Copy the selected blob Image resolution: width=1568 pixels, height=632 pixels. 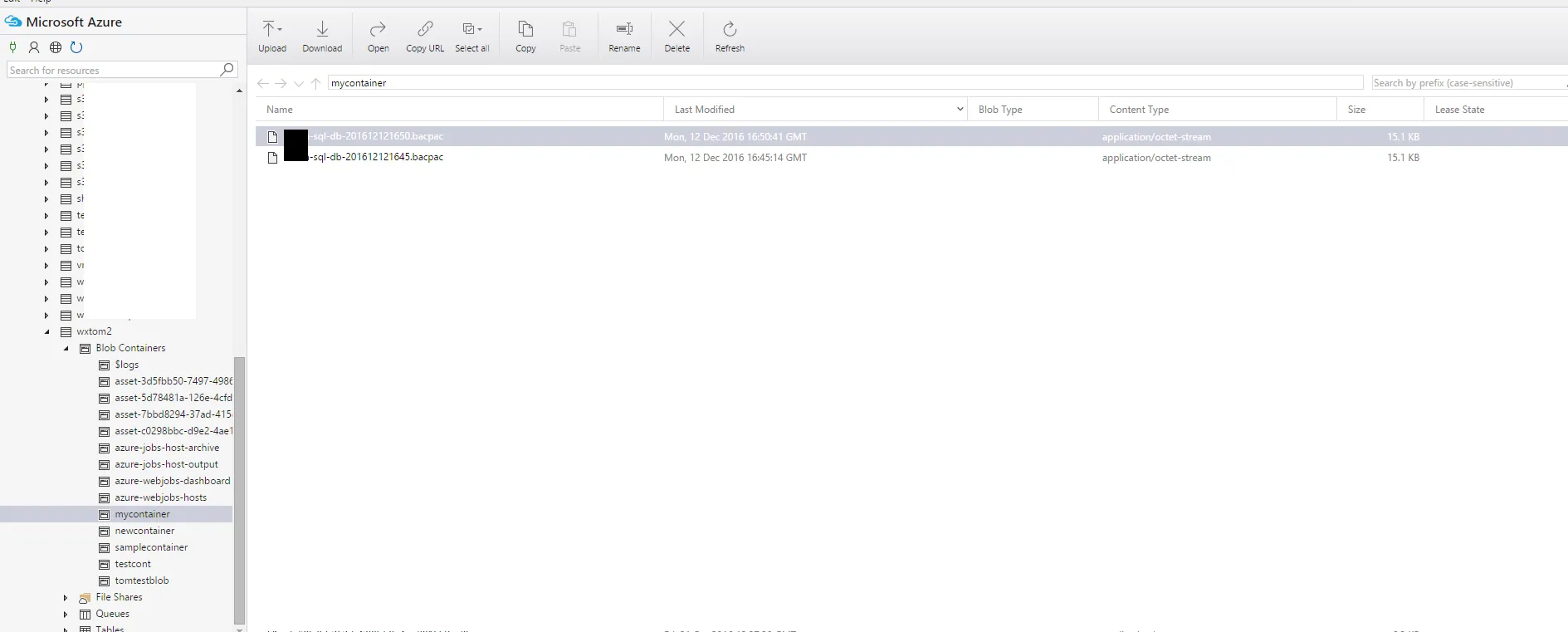[525, 37]
